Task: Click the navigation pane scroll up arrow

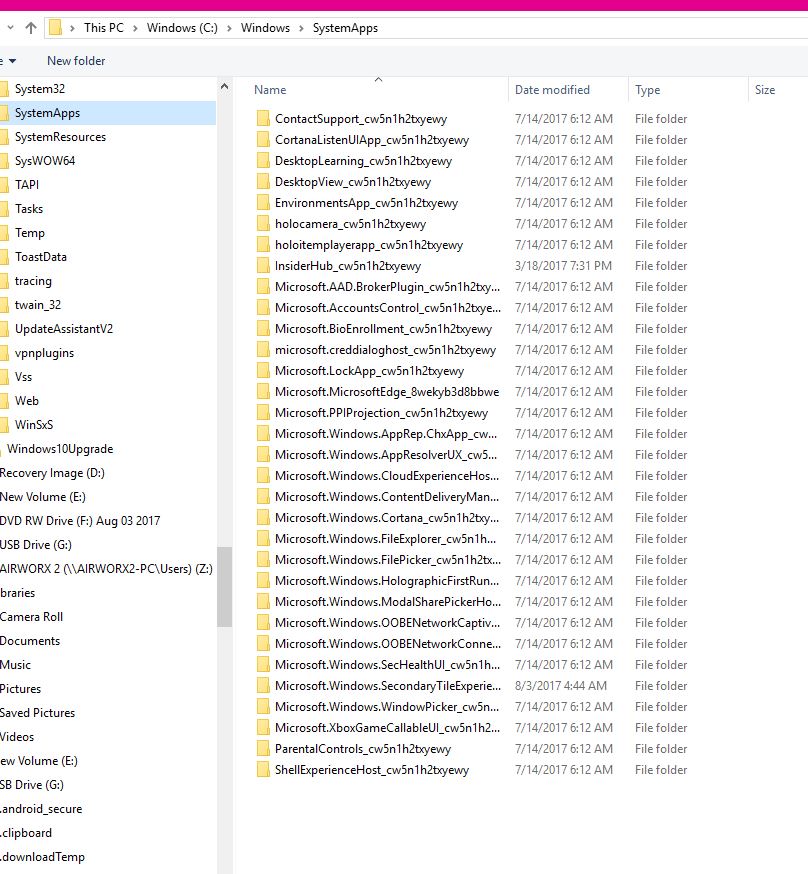Action: [225, 86]
